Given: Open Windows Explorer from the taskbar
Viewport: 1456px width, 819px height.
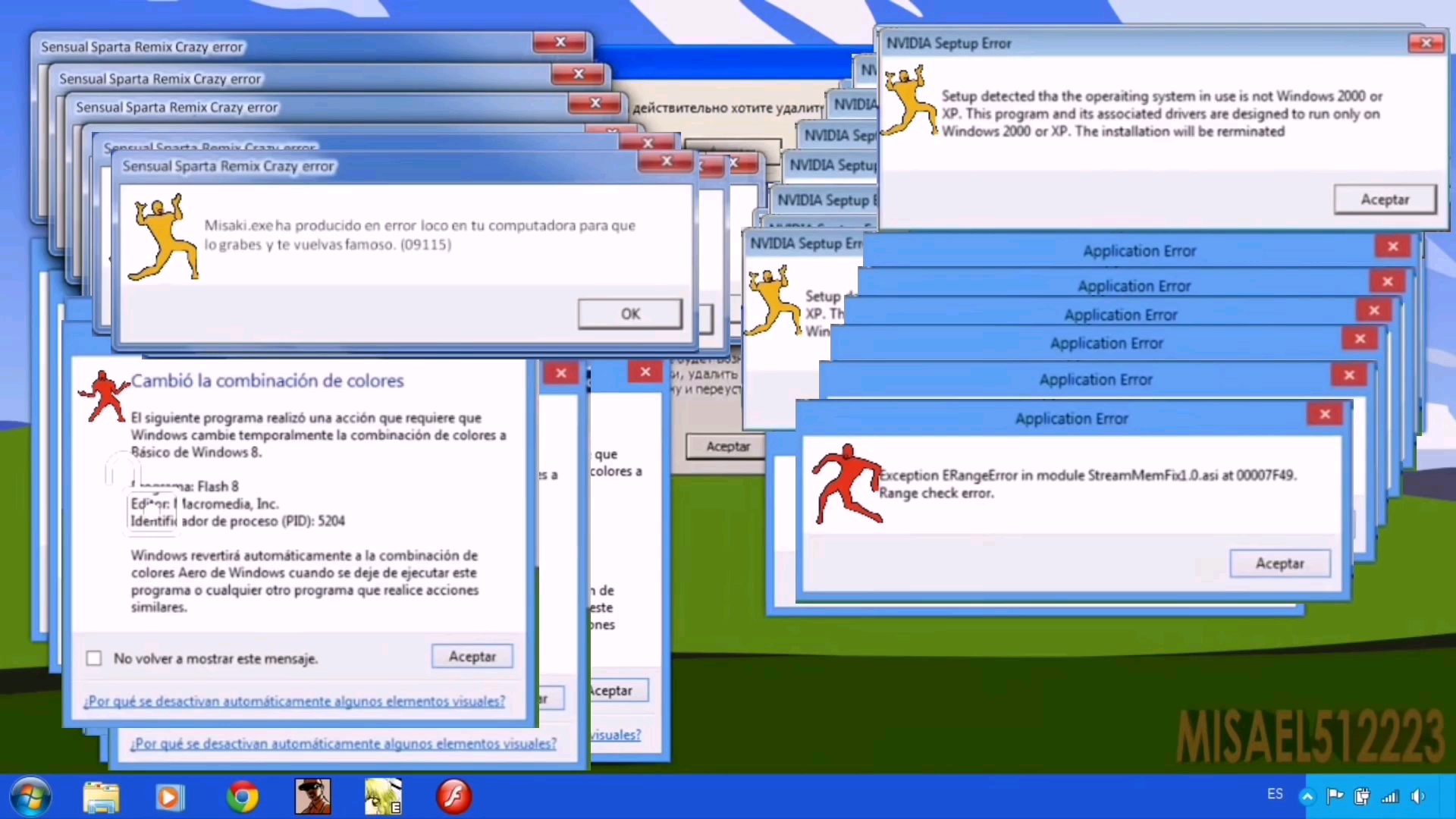Looking at the screenshot, I should click(101, 798).
